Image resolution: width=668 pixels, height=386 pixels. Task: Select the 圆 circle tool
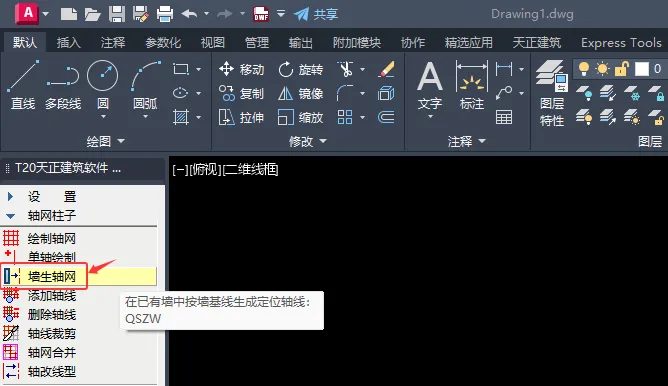pos(103,85)
